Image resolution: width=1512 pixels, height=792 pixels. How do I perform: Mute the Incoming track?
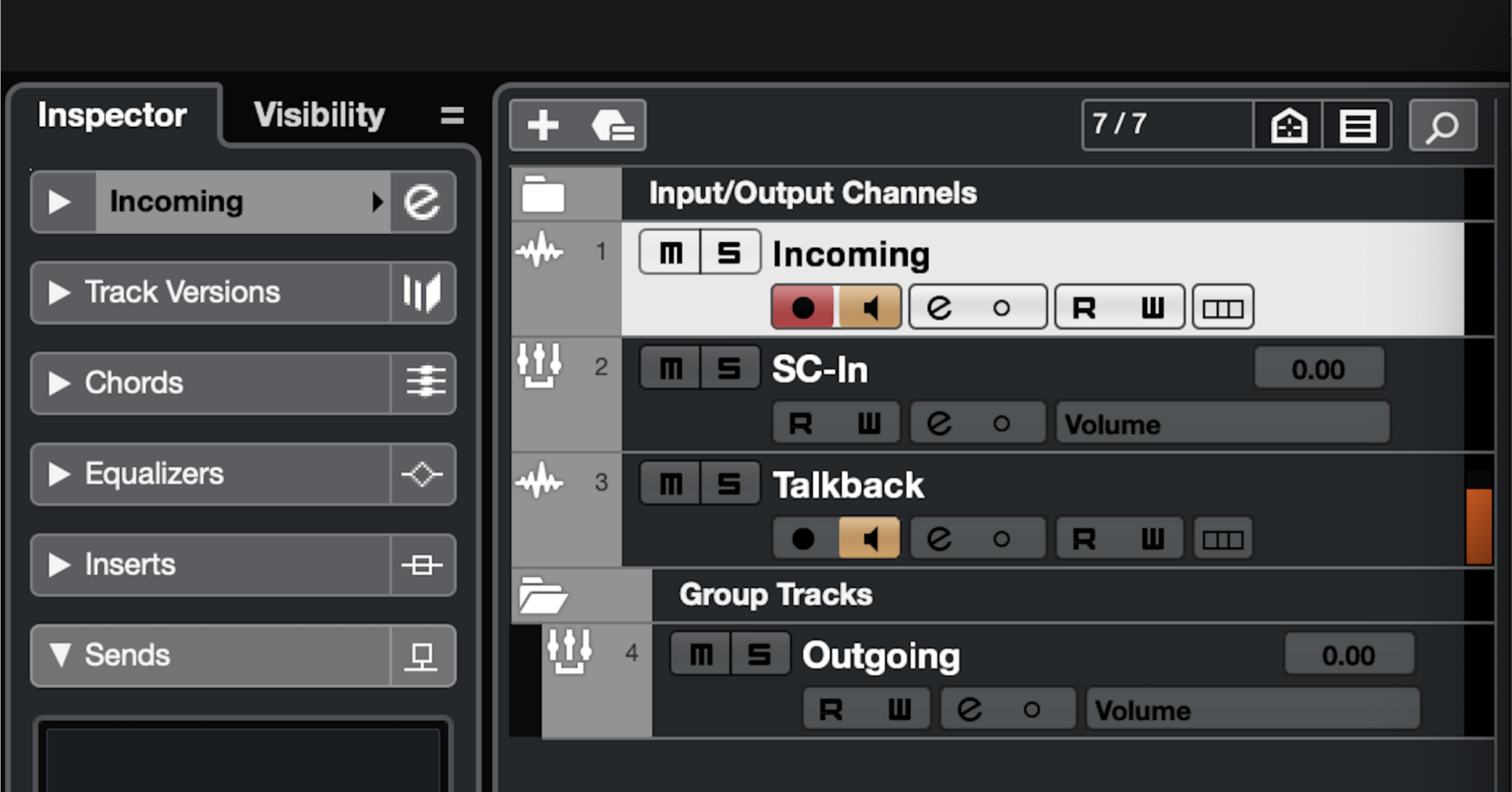tap(671, 252)
